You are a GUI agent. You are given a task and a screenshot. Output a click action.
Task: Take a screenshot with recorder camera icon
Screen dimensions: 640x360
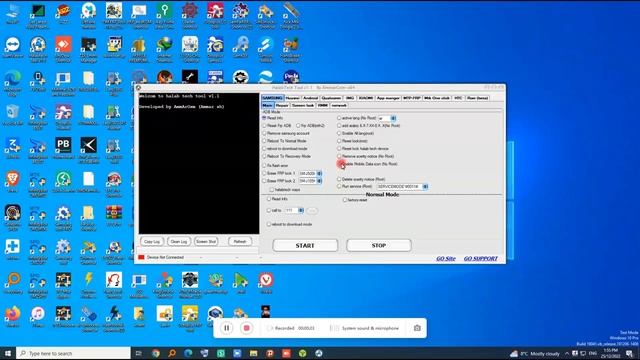point(417,328)
